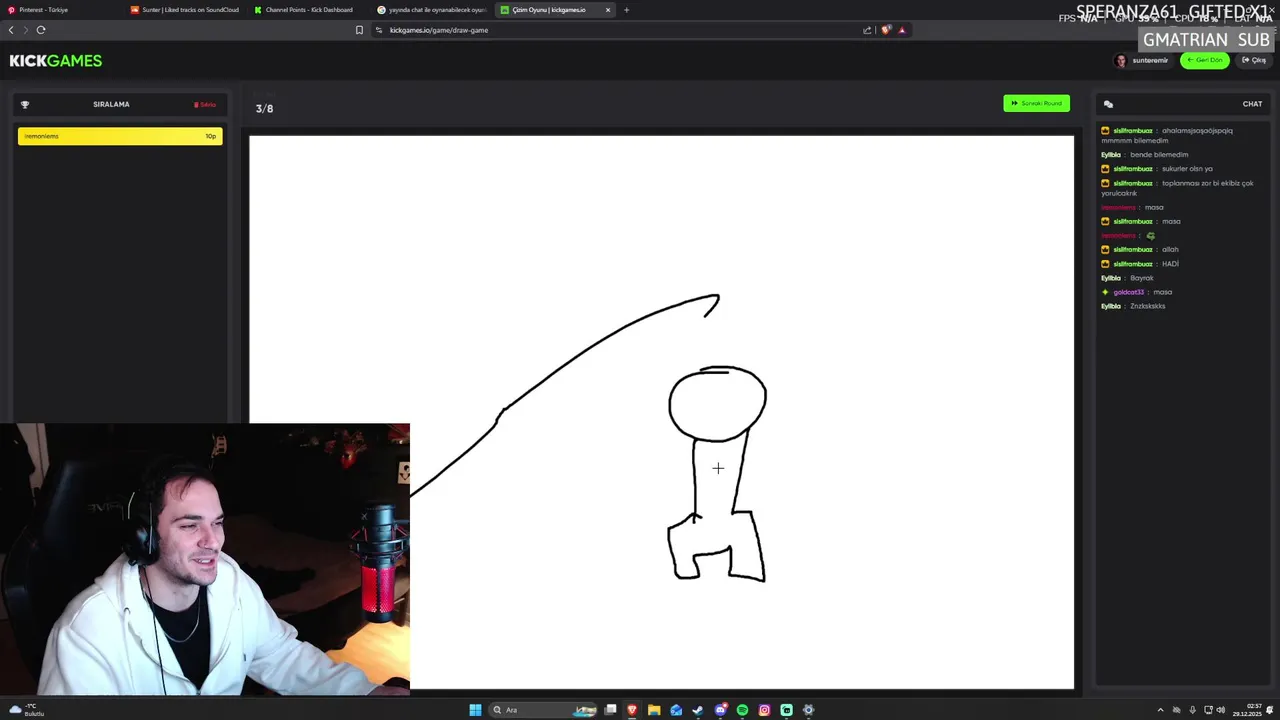
Task: Open File Explorer from the taskbar
Action: (x=654, y=710)
